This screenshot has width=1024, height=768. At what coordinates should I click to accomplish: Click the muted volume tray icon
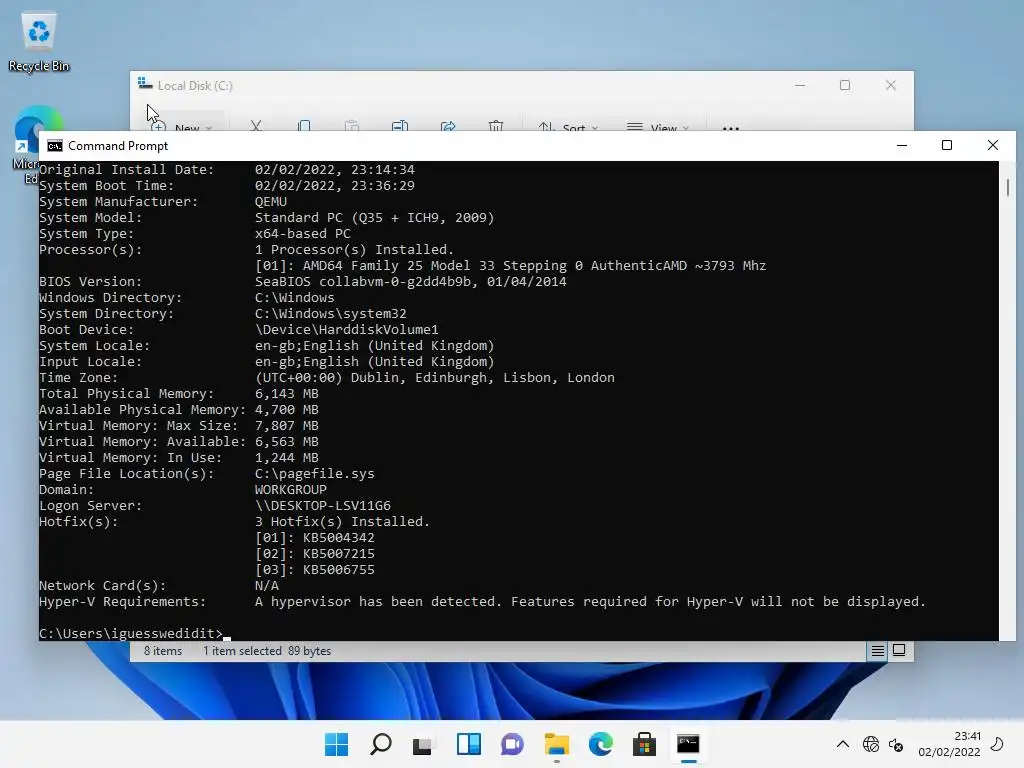click(x=896, y=744)
